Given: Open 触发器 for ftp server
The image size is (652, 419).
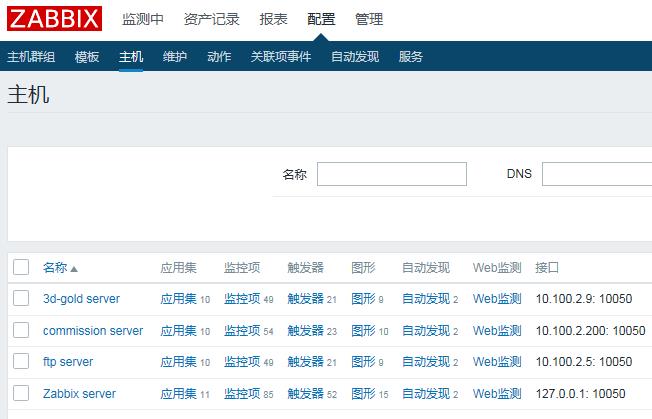Looking at the screenshot, I should tap(306, 362).
